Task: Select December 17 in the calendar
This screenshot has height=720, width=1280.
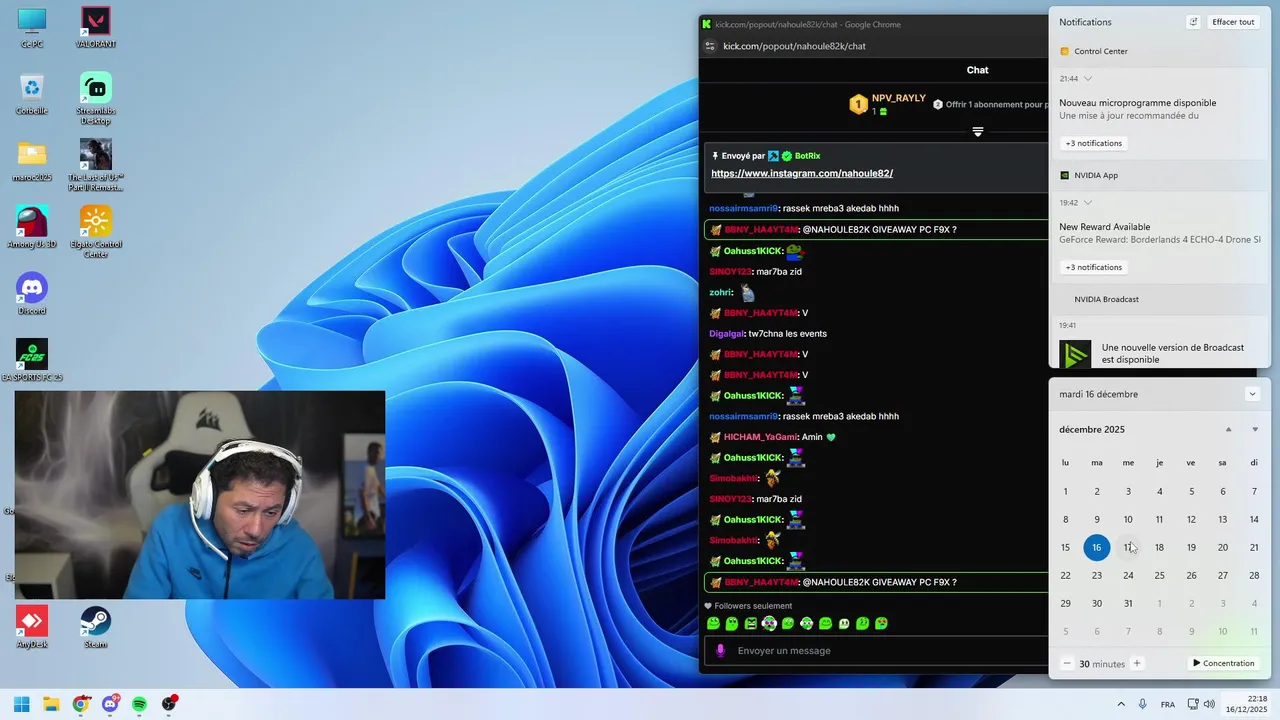Action: (x=1128, y=547)
